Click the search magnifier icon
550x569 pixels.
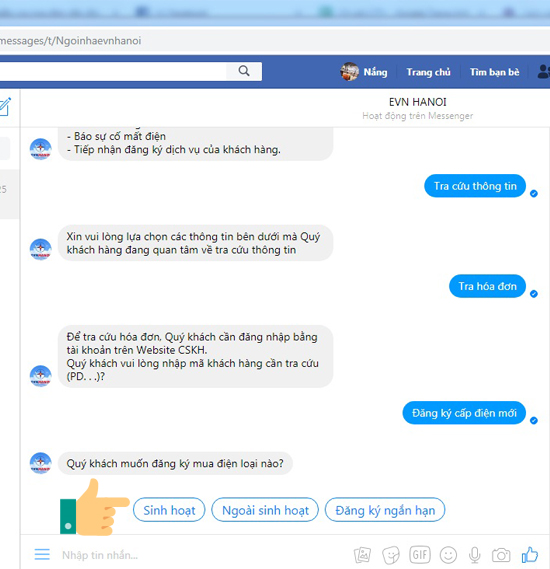[x=244, y=71]
